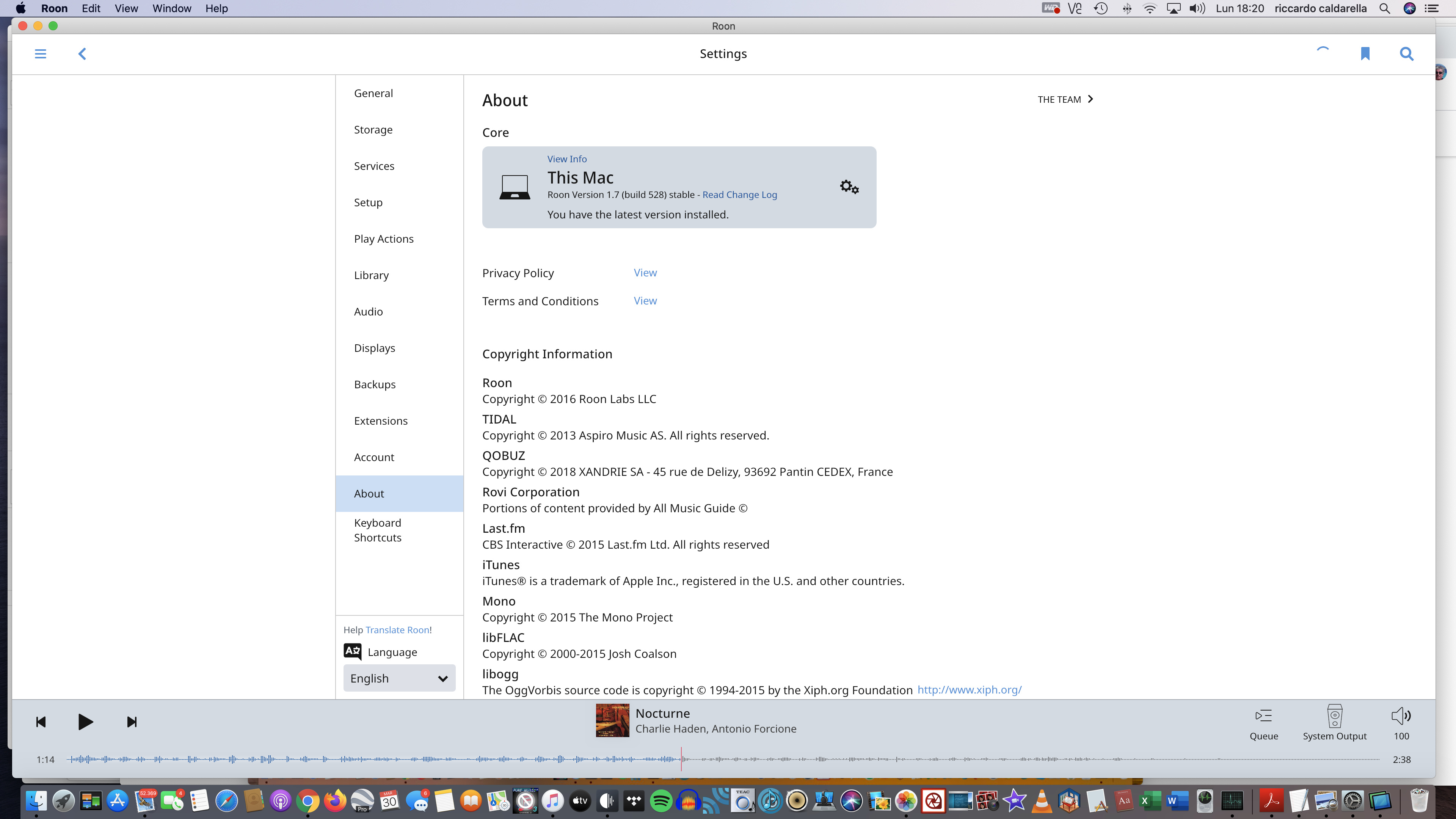Open Time Machine menu bar icon
Image resolution: width=1456 pixels, height=819 pixels.
[x=1100, y=8]
